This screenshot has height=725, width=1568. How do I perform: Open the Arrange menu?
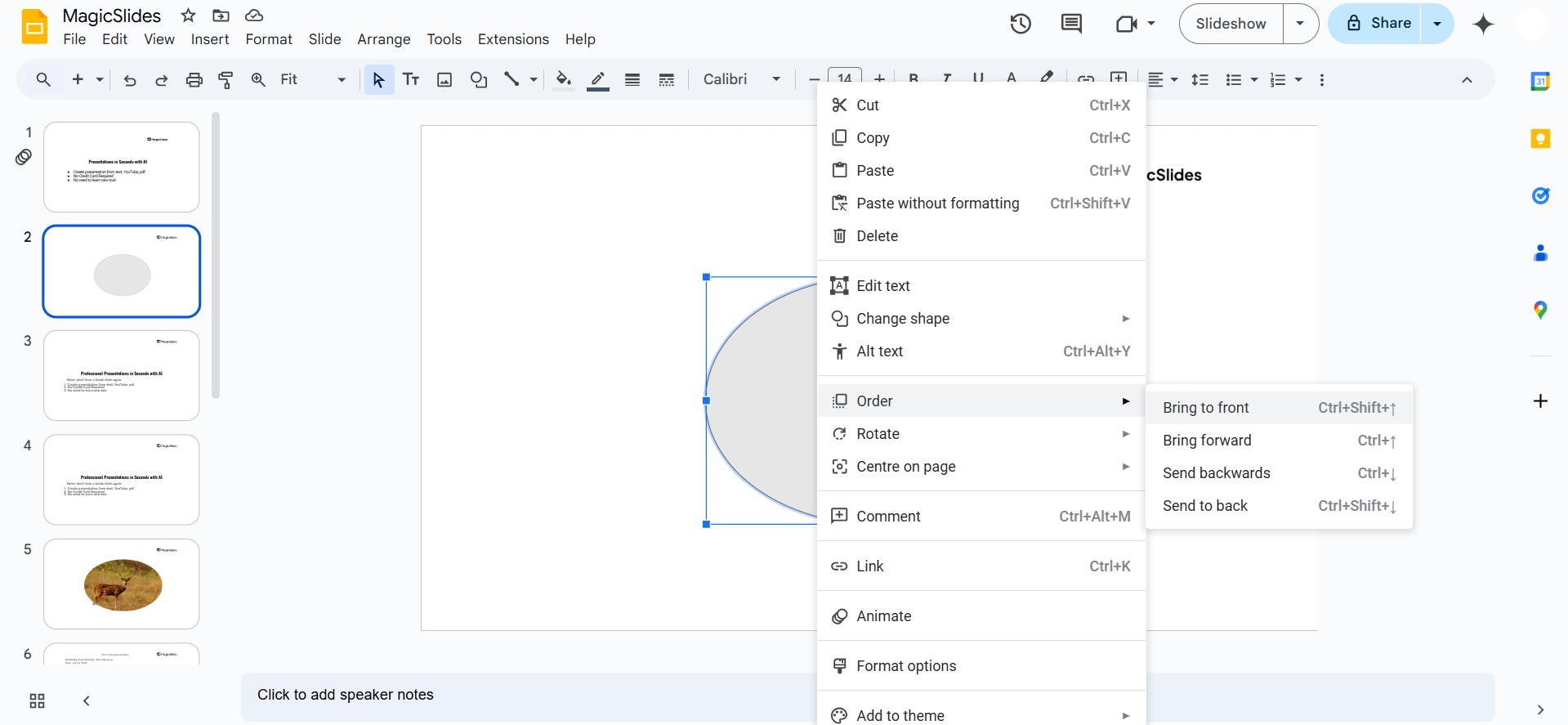[384, 39]
